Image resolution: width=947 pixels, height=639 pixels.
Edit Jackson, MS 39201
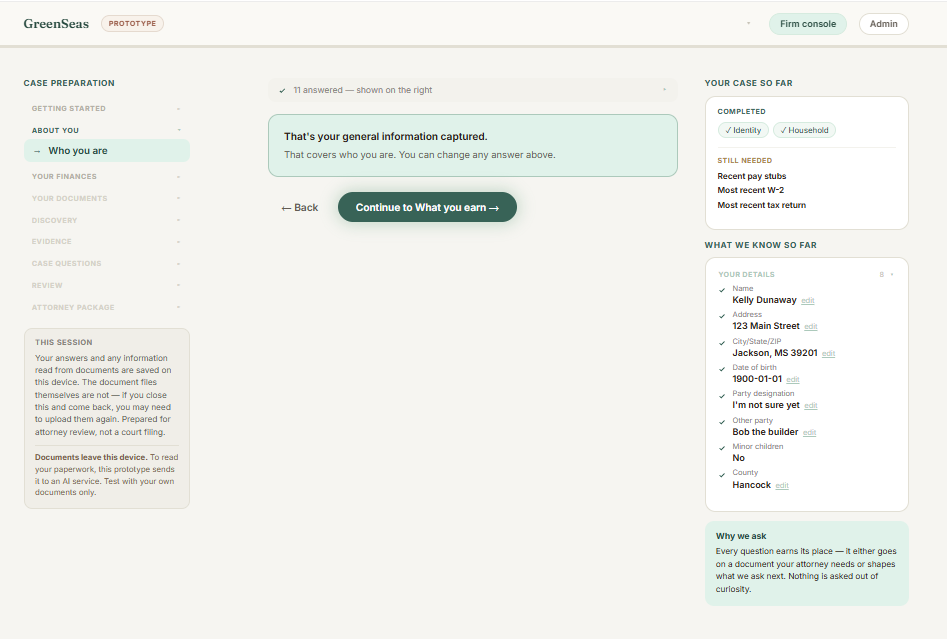(828, 354)
